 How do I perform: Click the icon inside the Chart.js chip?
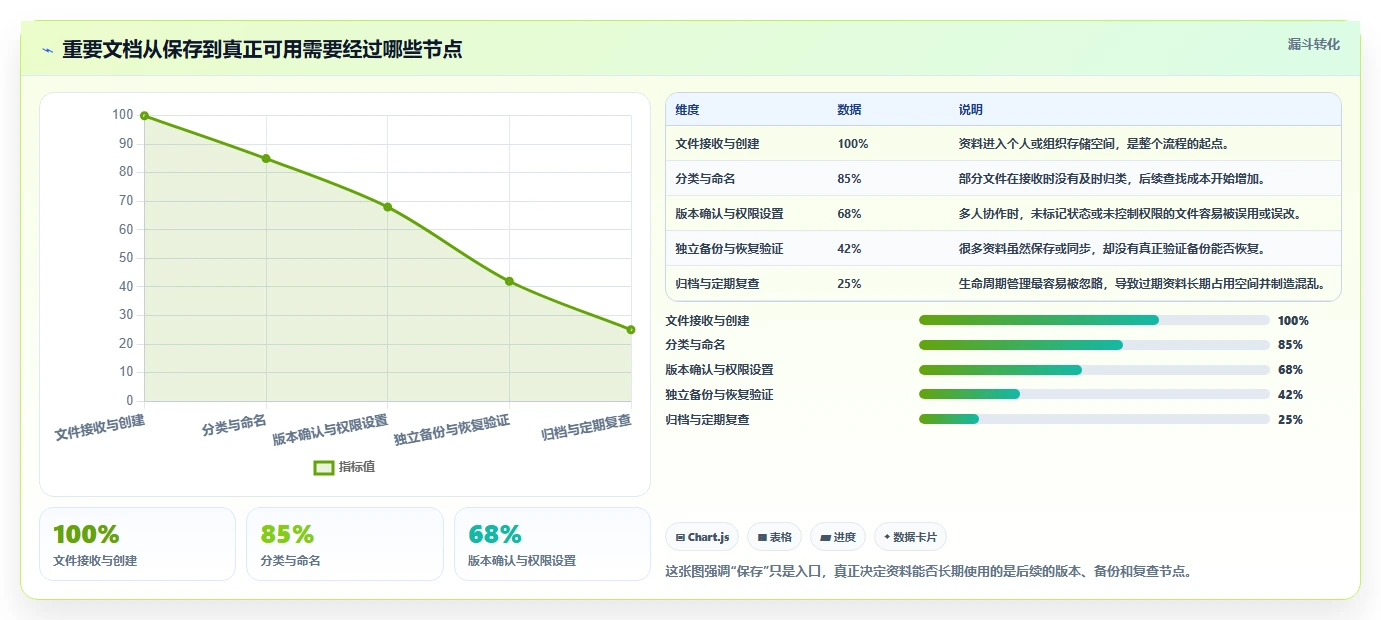(x=681, y=538)
